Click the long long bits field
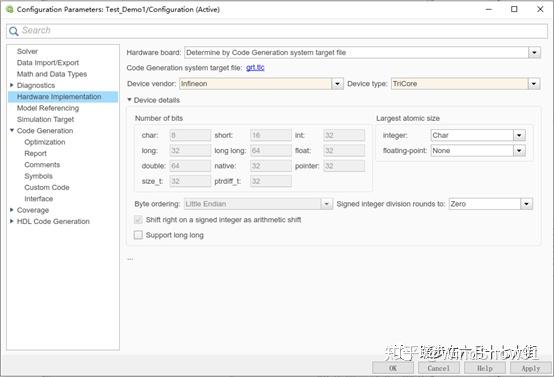The height and width of the screenshot is (377, 554). tap(271, 151)
